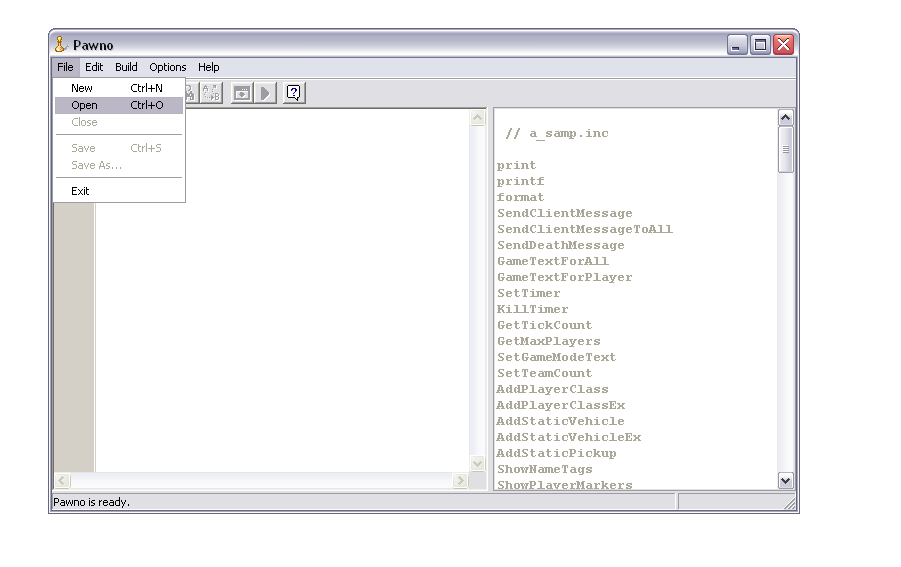The width and height of the screenshot is (901, 567).
Task: Select SendClientMessageToAll in the list
Action: coord(584,230)
